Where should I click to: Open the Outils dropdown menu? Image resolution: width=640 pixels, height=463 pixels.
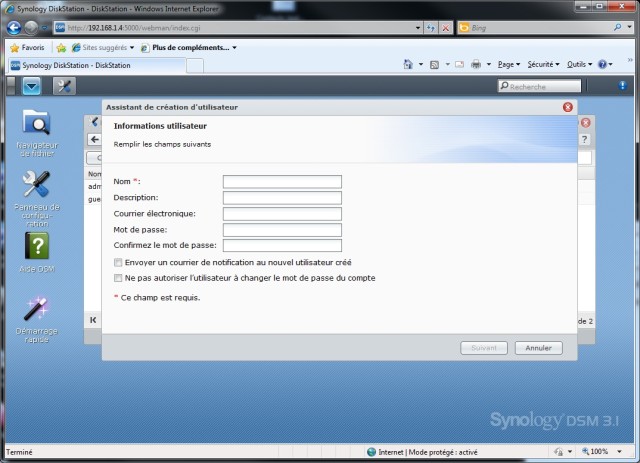[x=578, y=65]
